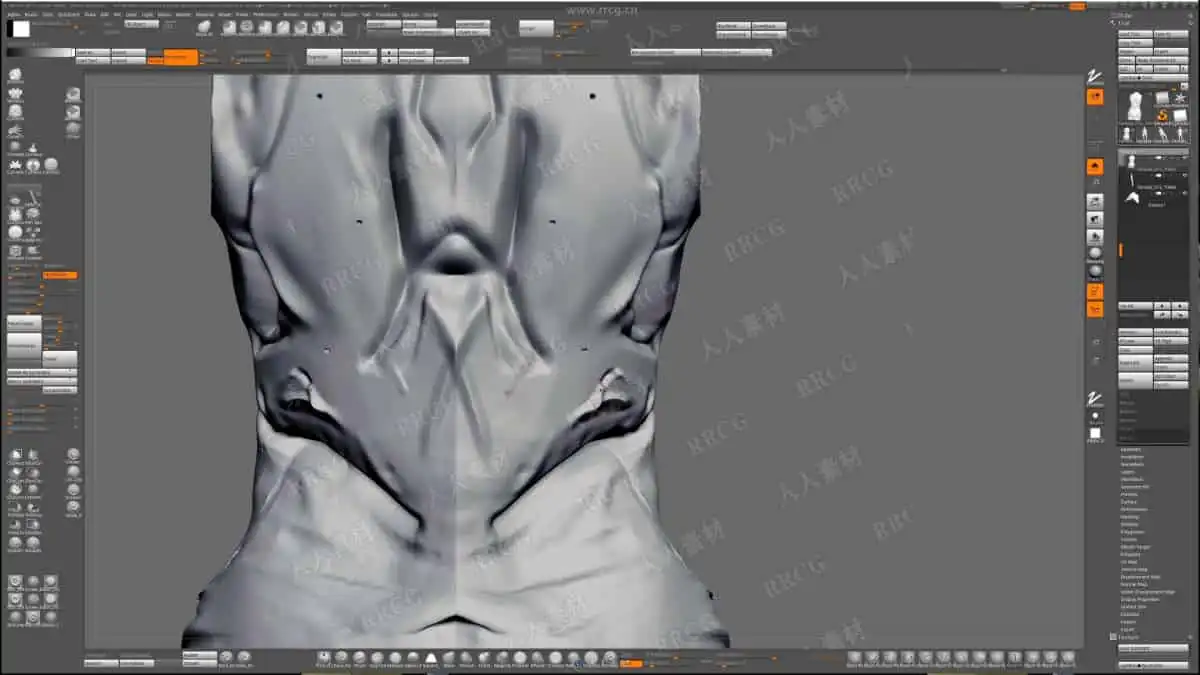1200x675 pixels.
Task: Select the white wing-shaped third subtool thumbnail
Action: (x=1131, y=197)
